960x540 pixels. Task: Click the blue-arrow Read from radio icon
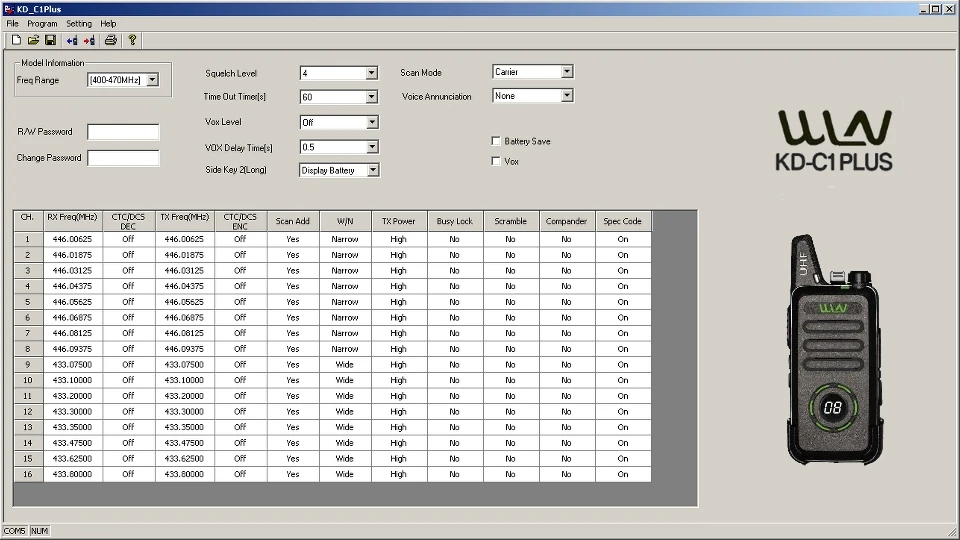(72, 40)
